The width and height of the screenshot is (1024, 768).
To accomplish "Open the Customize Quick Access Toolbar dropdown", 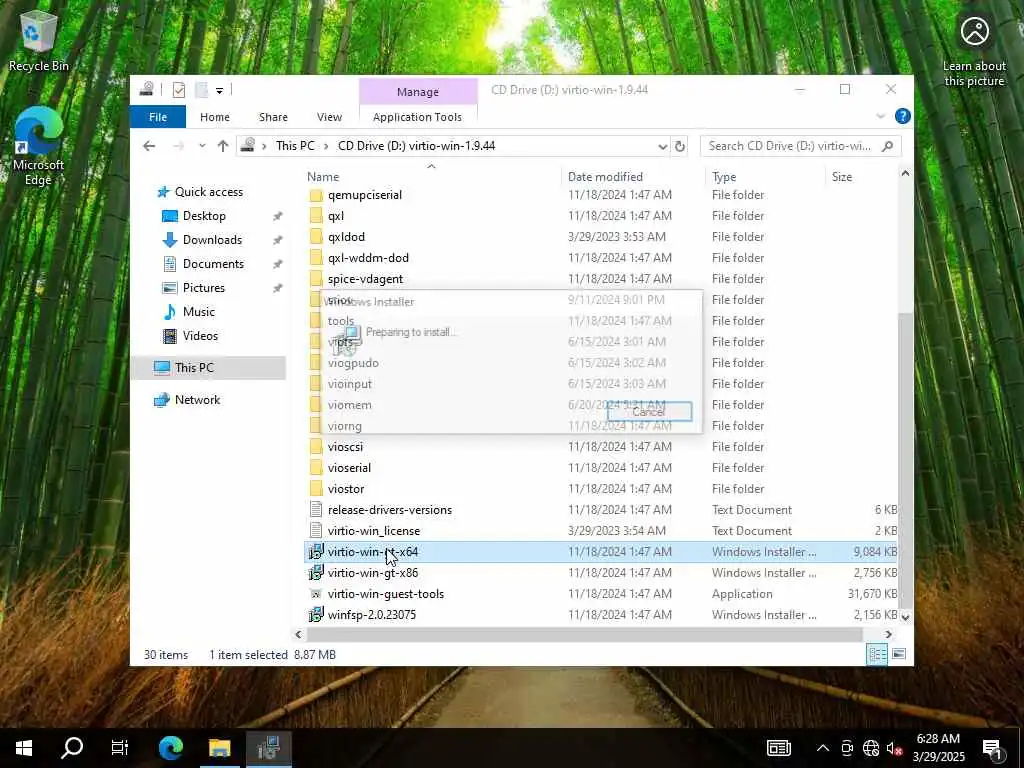I will click(219, 91).
